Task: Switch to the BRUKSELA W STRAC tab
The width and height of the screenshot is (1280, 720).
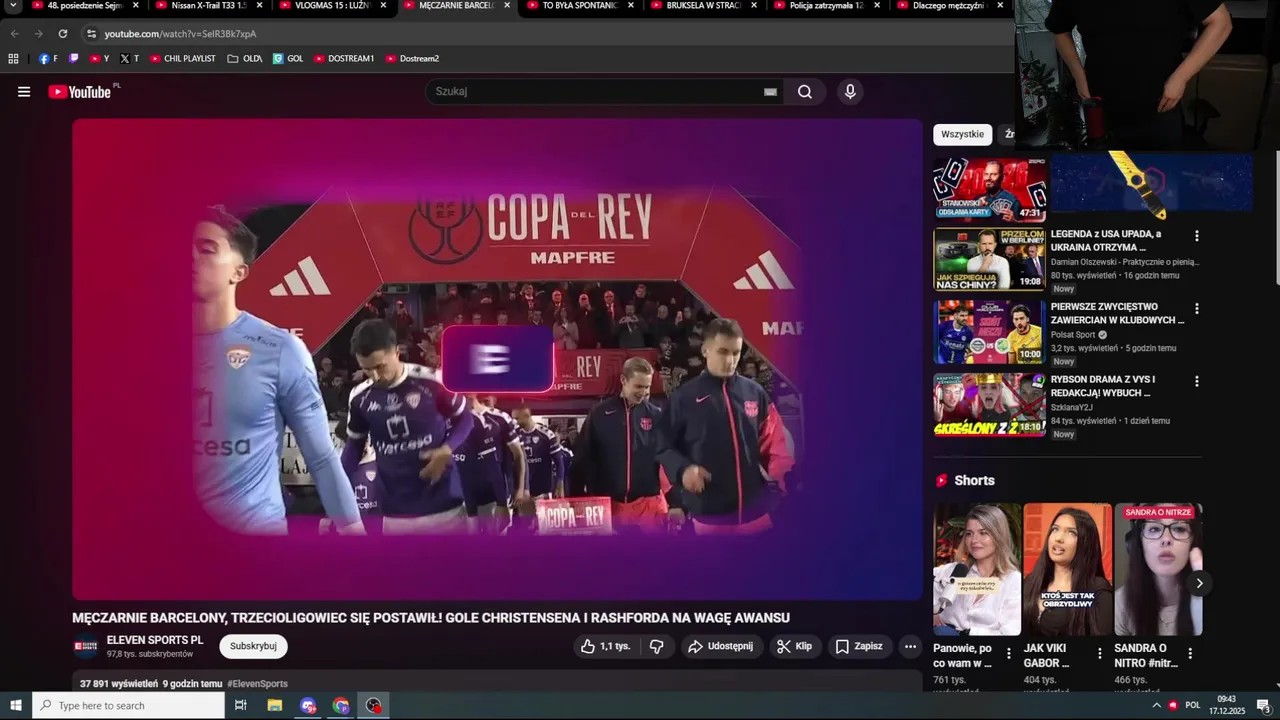Action: [704, 6]
